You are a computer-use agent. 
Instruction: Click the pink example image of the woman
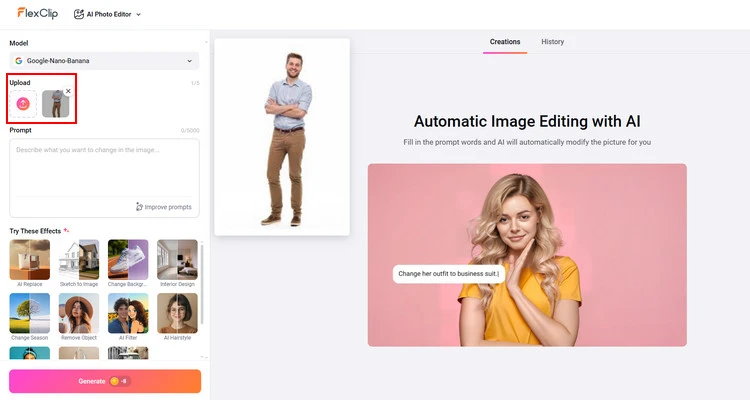[x=527, y=255]
